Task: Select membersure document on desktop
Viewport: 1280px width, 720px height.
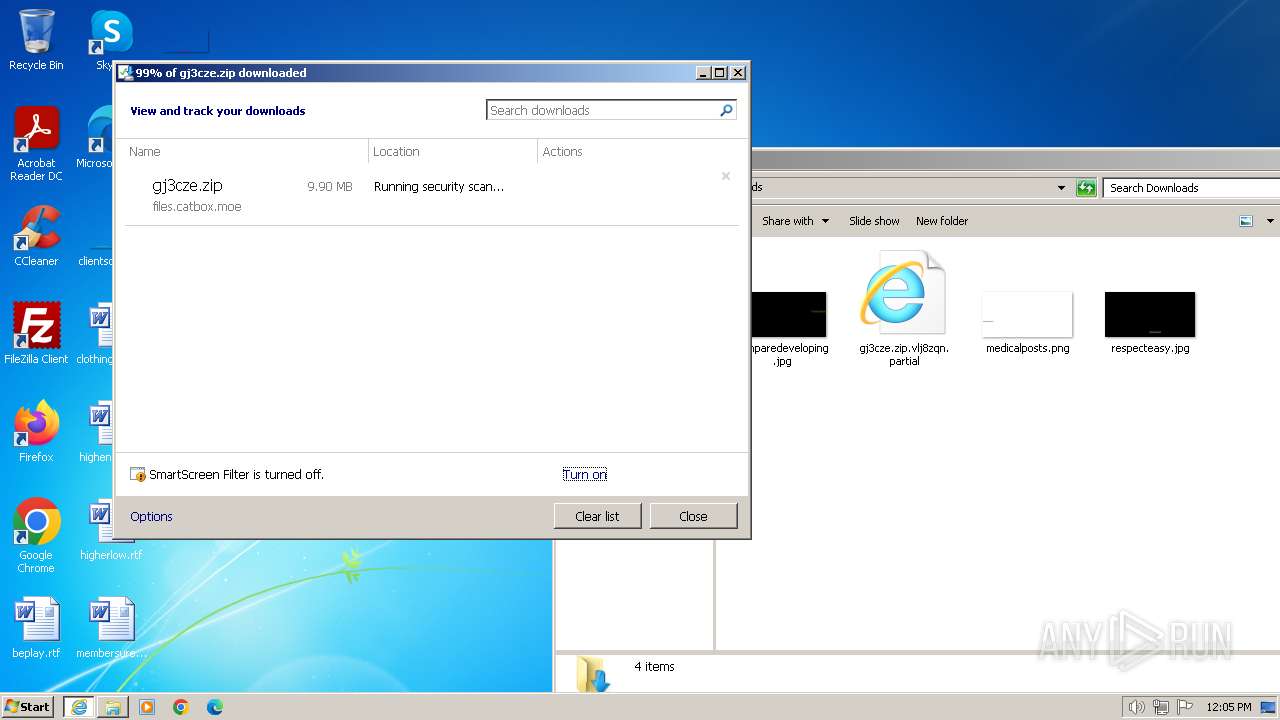Action: click(x=112, y=628)
